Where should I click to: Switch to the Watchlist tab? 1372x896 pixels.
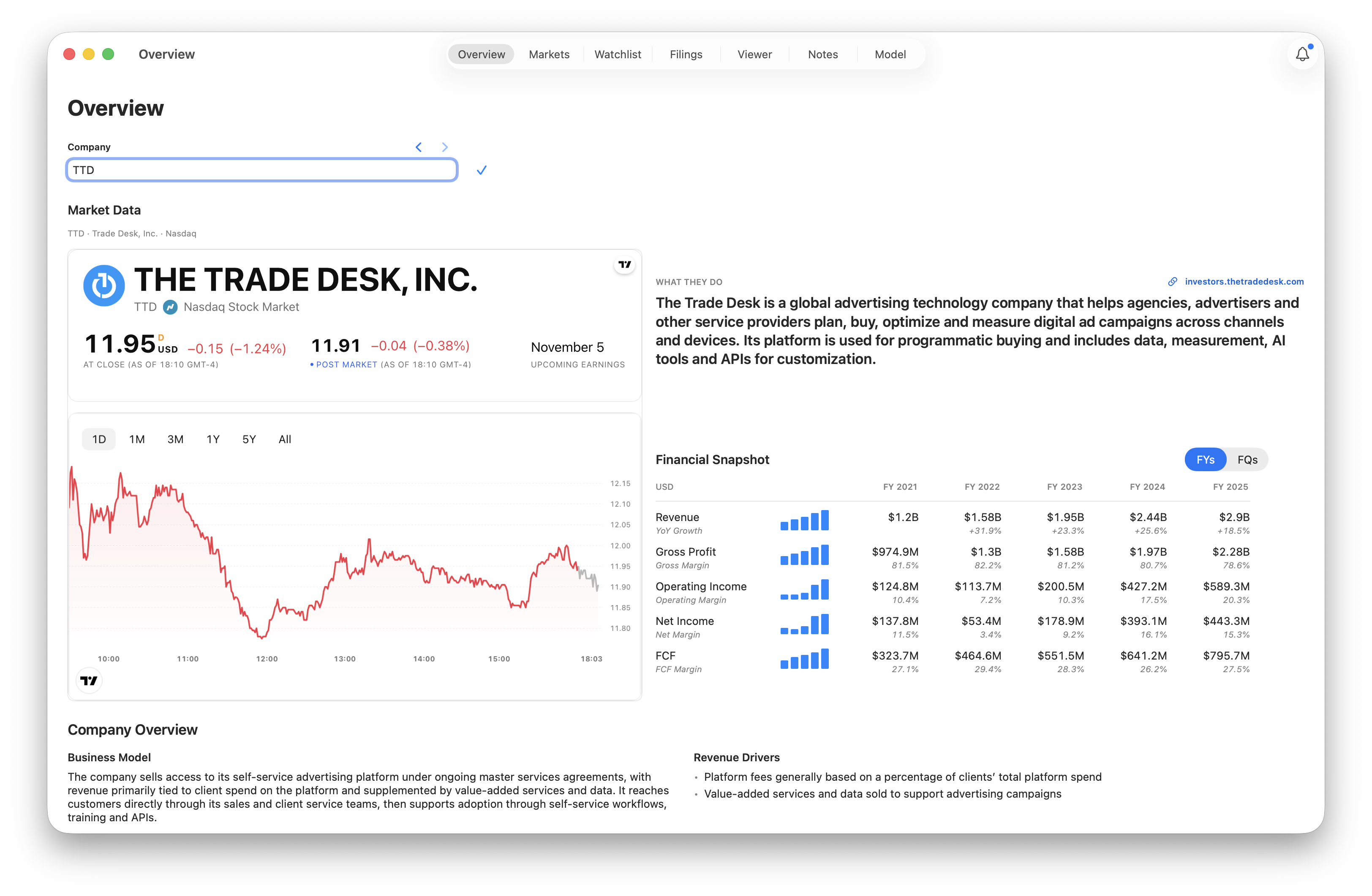click(x=618, y=54)
